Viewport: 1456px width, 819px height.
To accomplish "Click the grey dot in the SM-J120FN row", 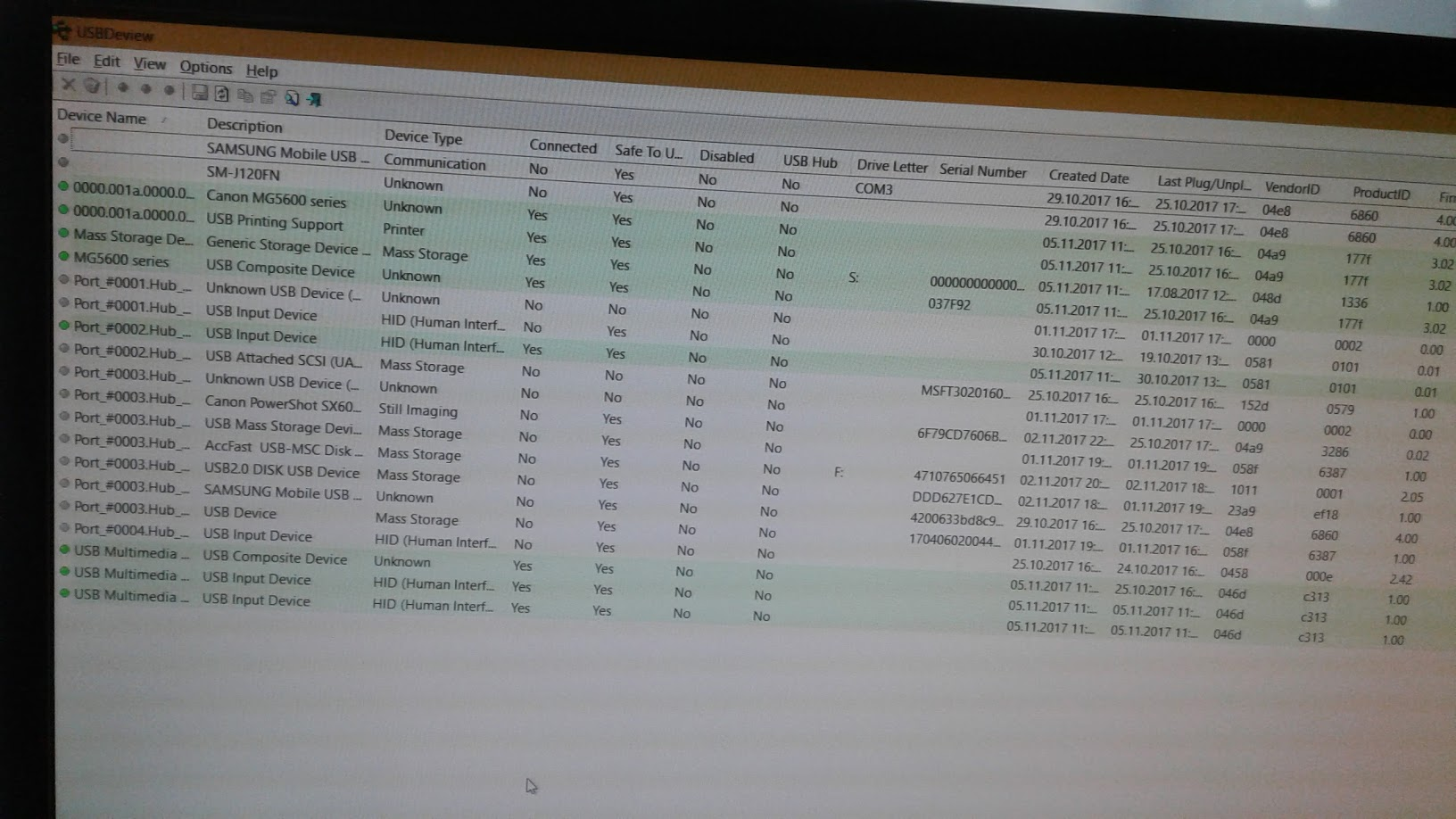I will pos(63,162).
